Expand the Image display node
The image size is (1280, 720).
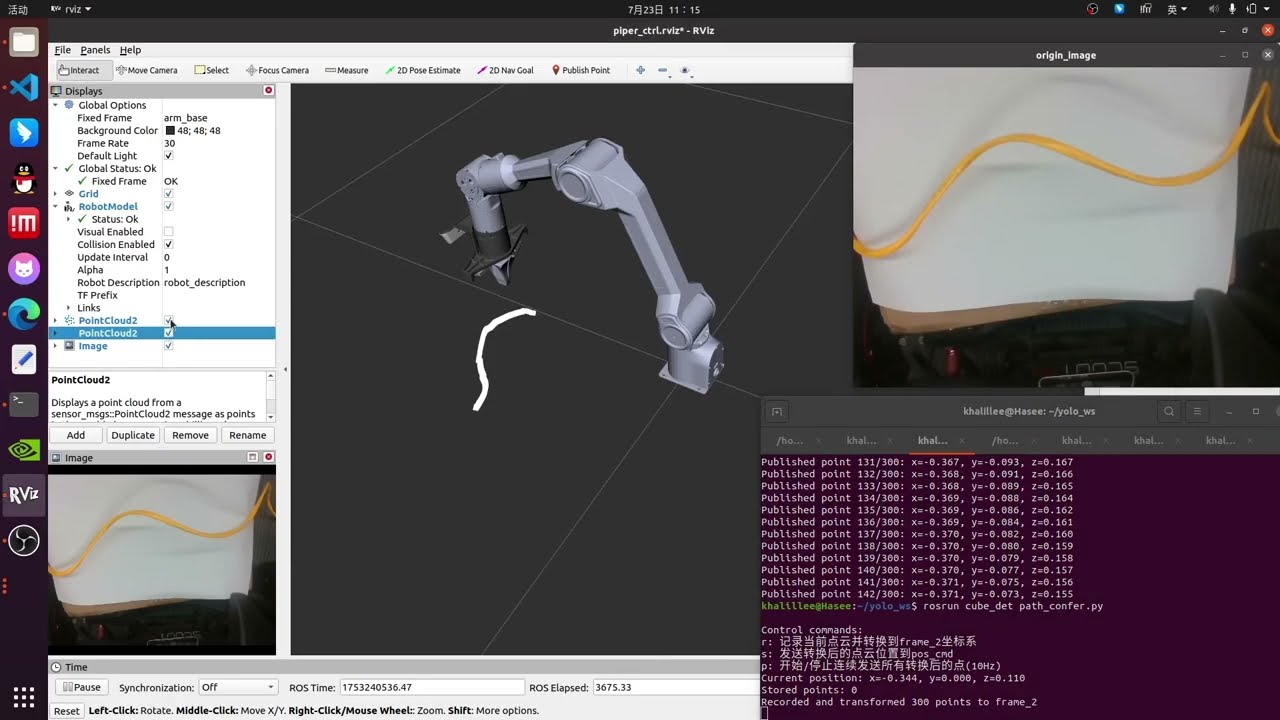(x=56, y=346)
